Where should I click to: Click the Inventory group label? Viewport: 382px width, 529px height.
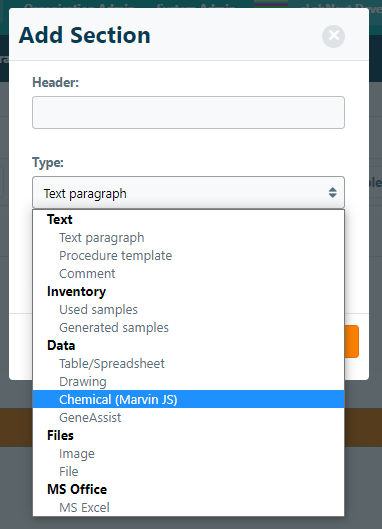pyautogui.click(x=76, y=291)
